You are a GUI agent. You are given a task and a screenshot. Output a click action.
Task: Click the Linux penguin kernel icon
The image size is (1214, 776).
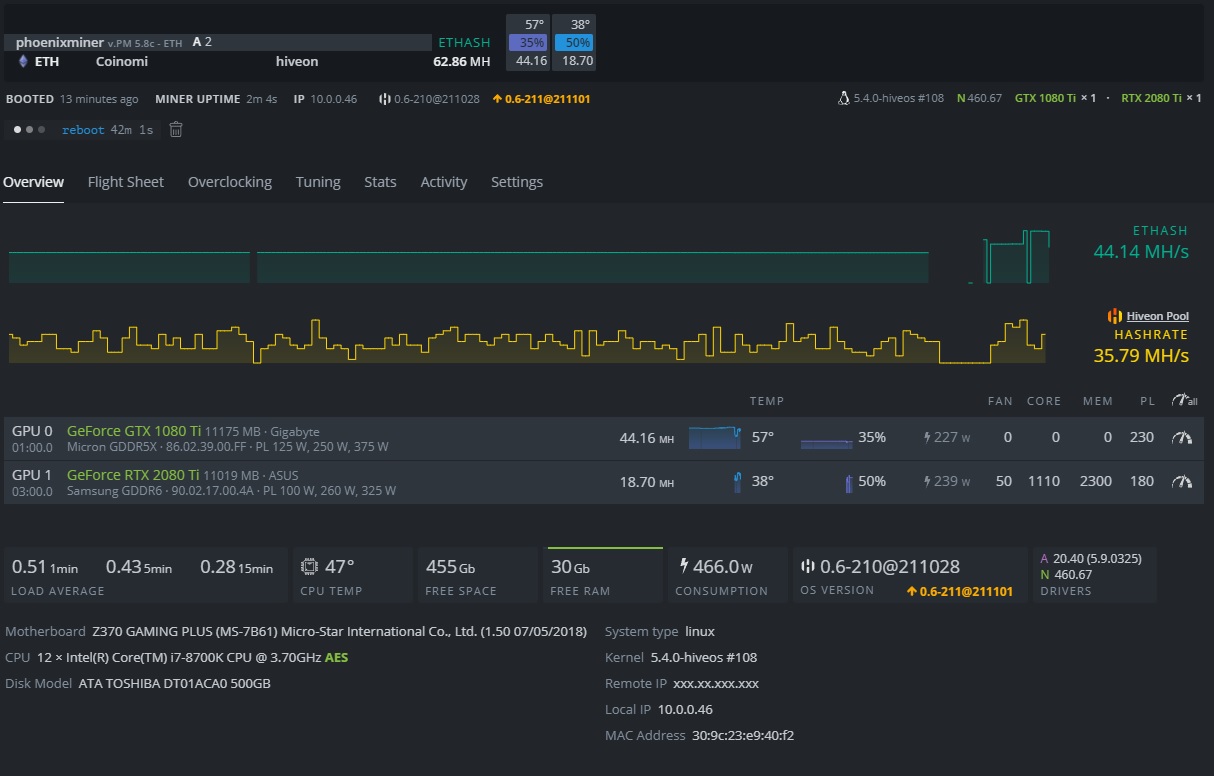844,99
